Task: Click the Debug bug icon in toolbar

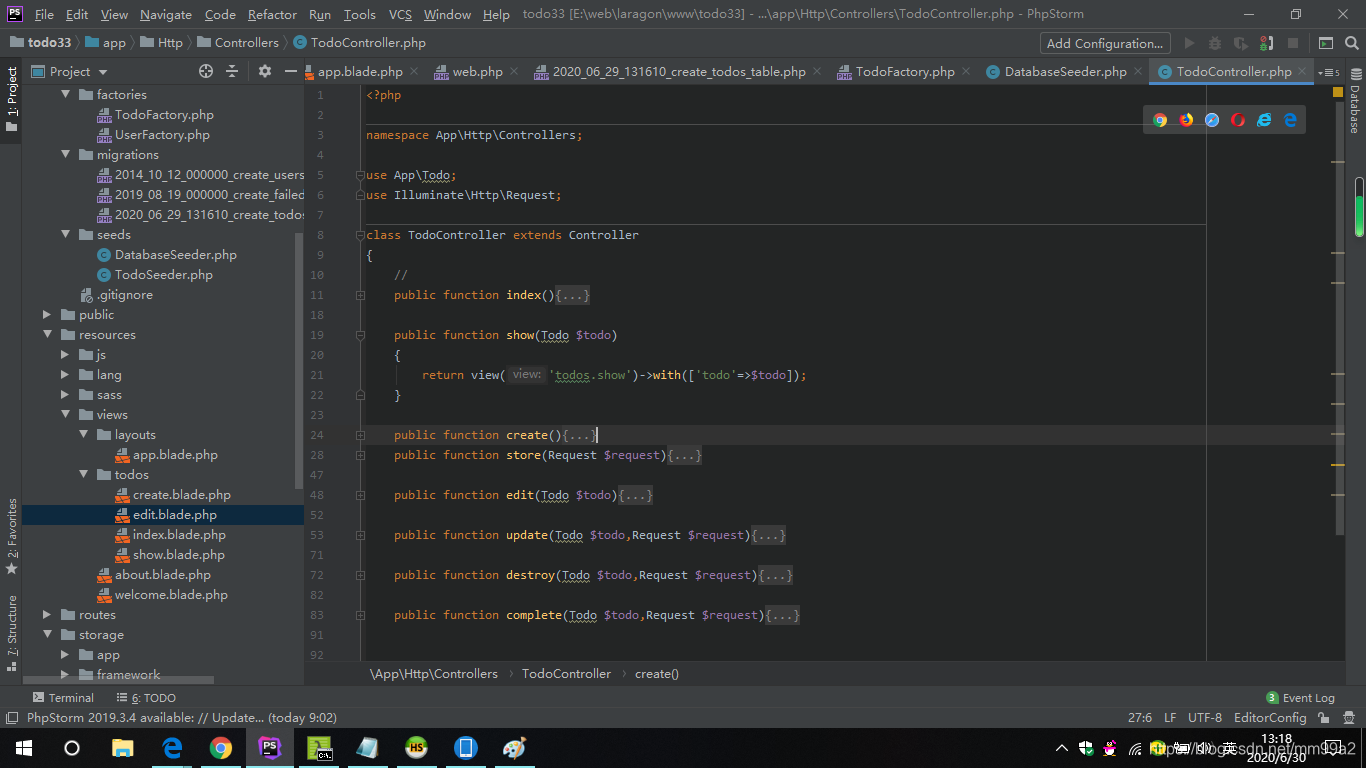Action: 1215,43
